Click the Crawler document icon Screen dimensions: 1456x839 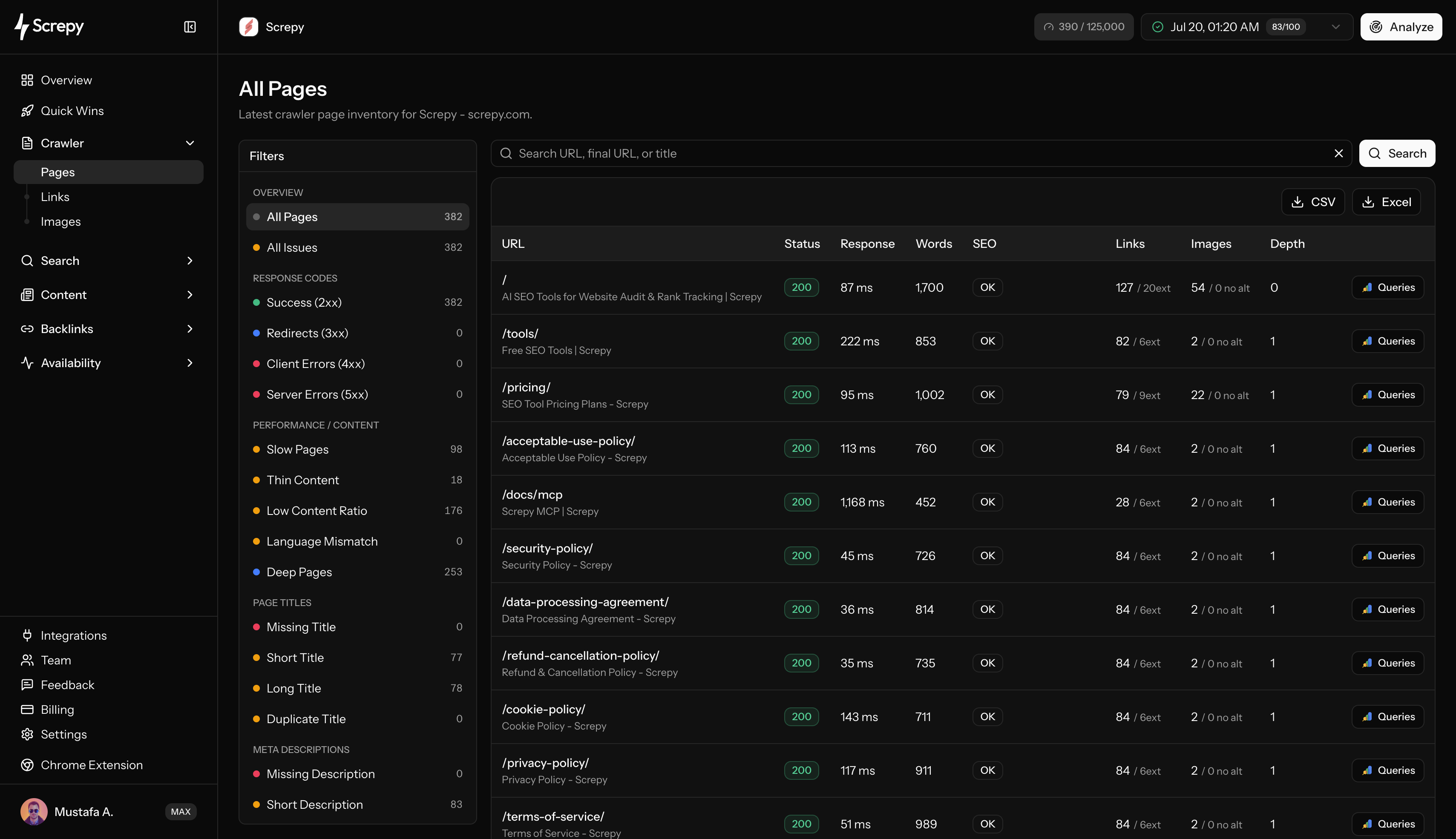click(x=27, y=143)
